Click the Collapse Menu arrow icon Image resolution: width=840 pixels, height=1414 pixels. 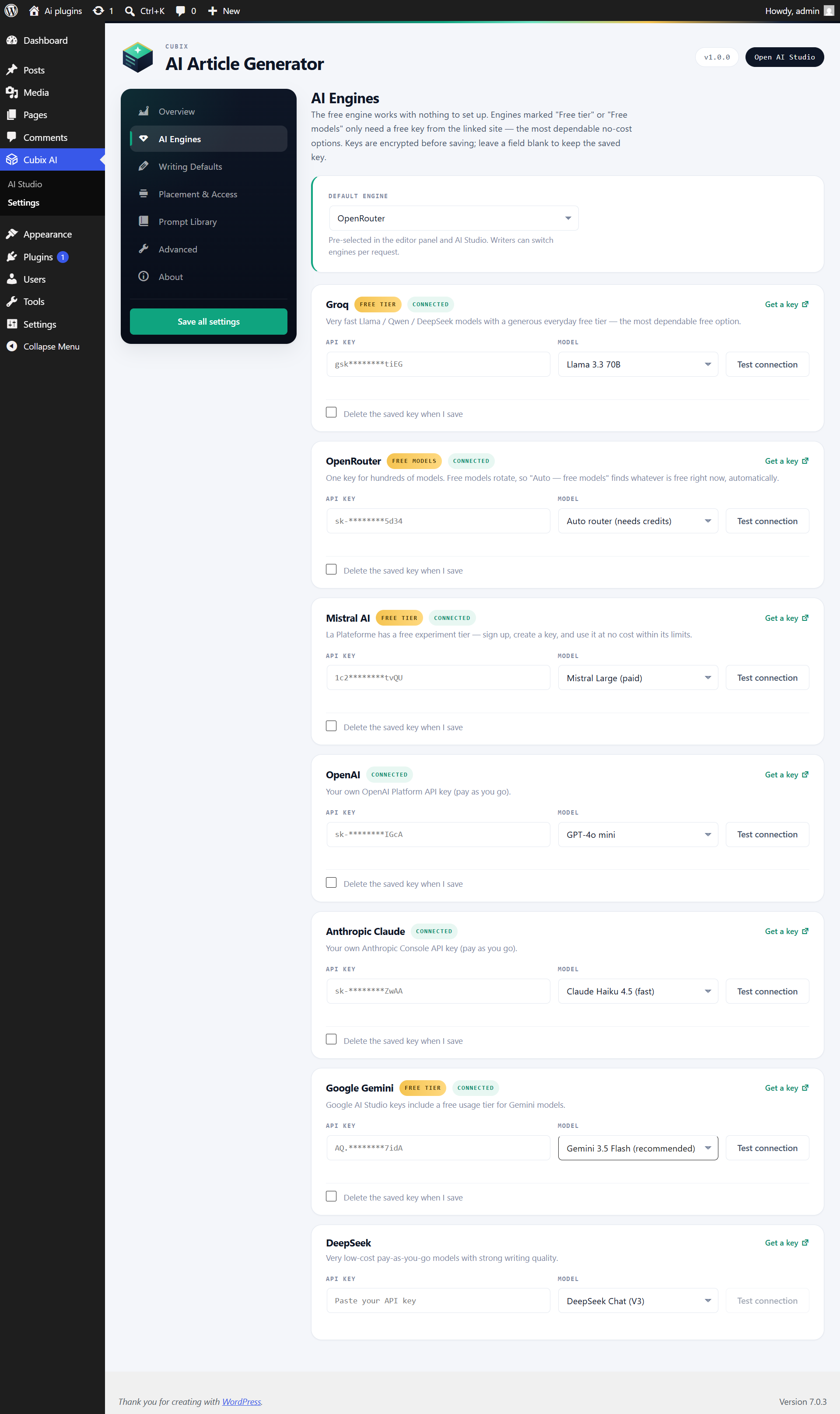coord(12,346)
